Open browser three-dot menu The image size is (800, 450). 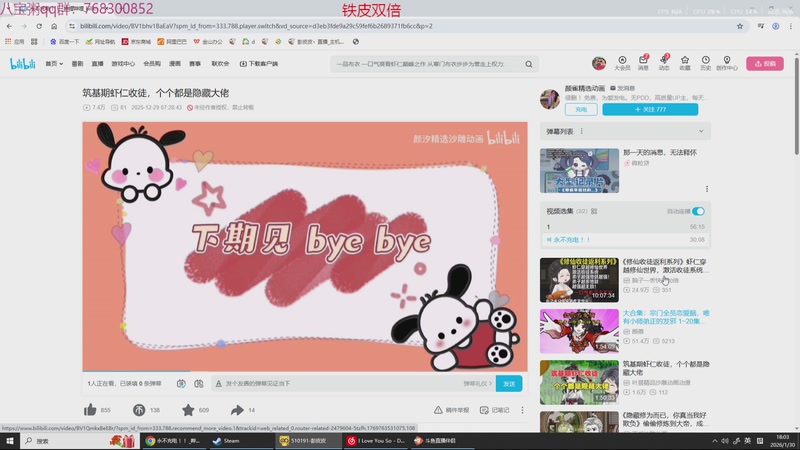tap(791, 26)
